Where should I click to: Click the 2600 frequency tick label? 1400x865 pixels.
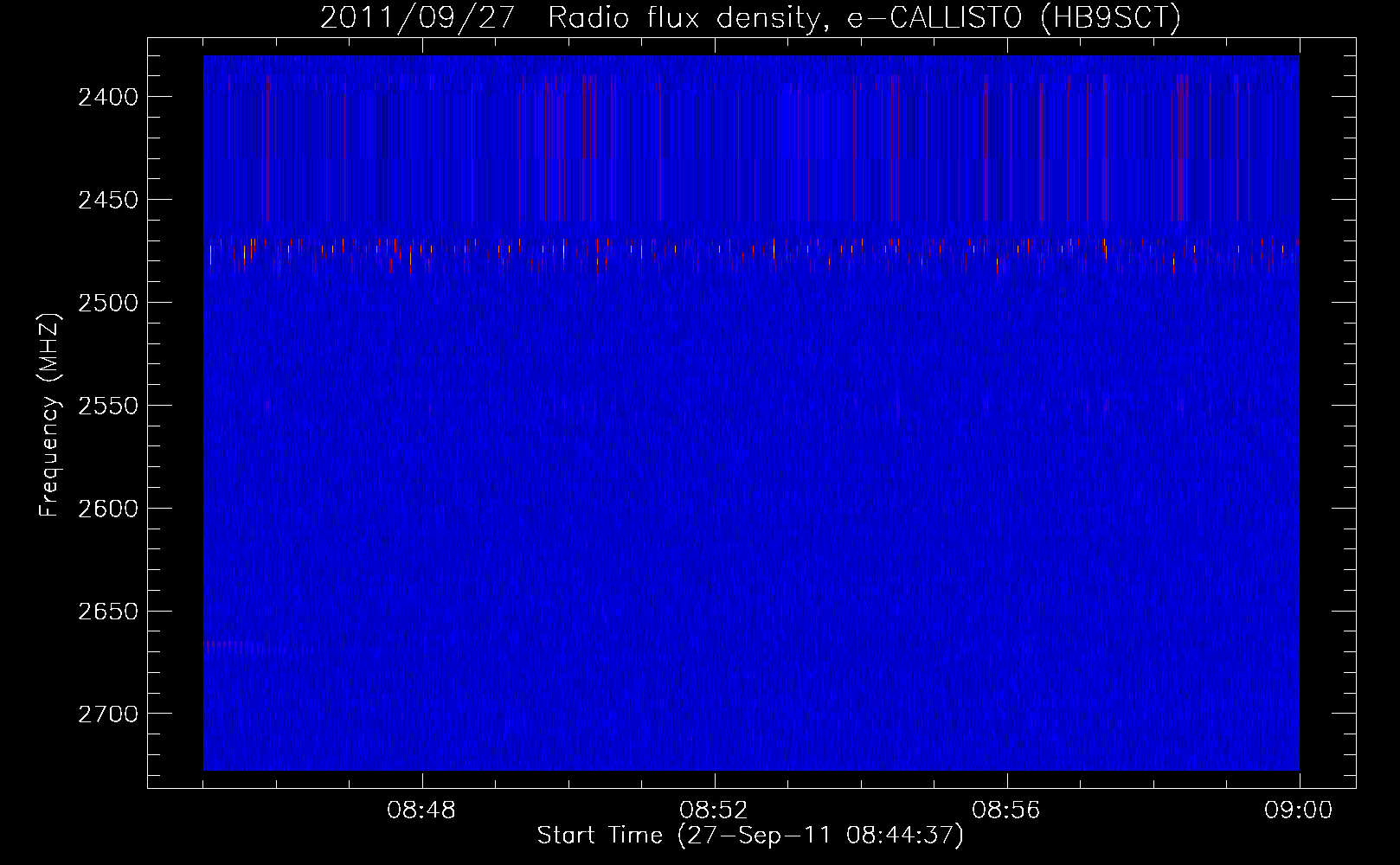[x=108, y=509]
